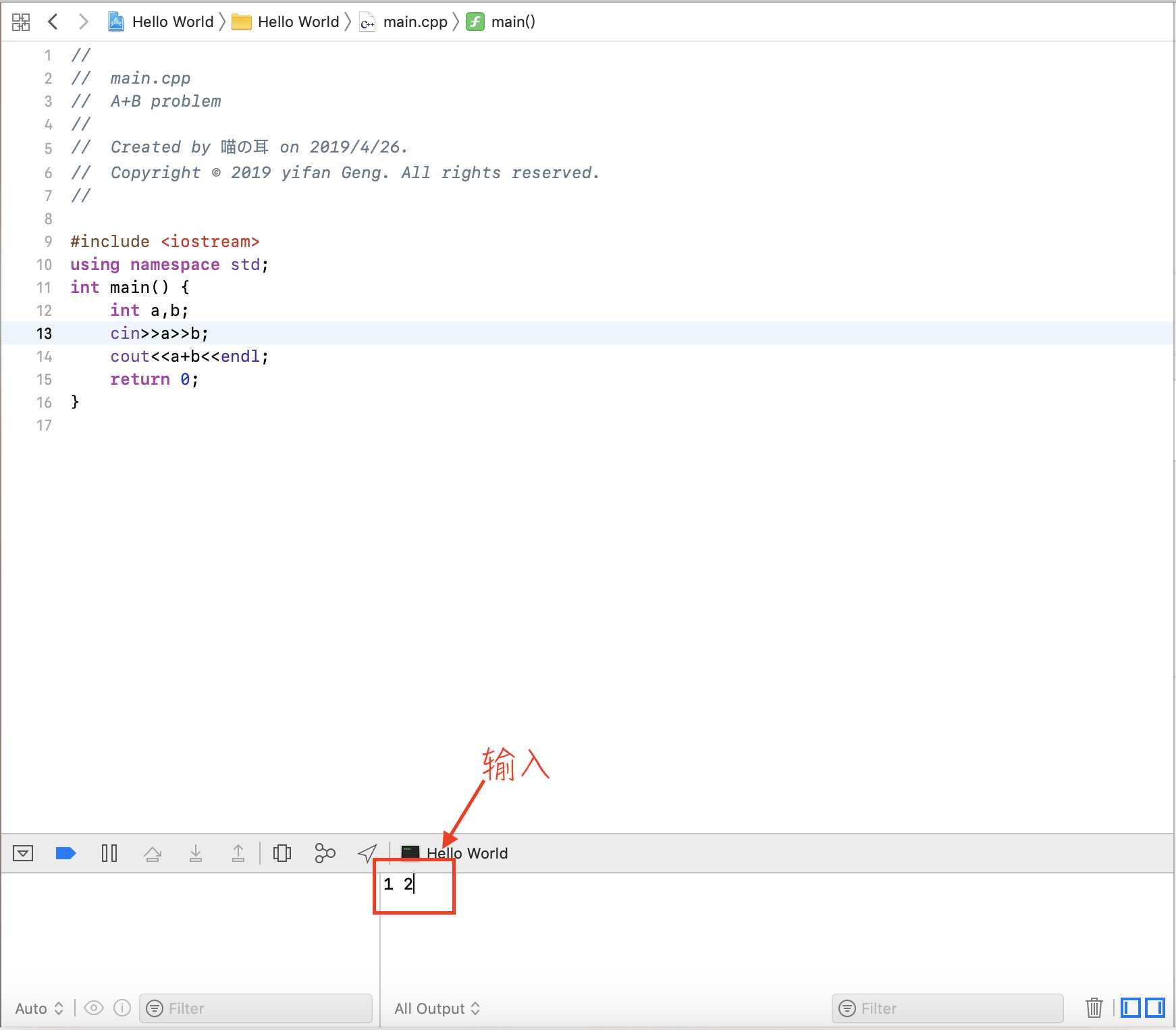
Task: Click the print description info icon
Action: (x=122, y=1008)
